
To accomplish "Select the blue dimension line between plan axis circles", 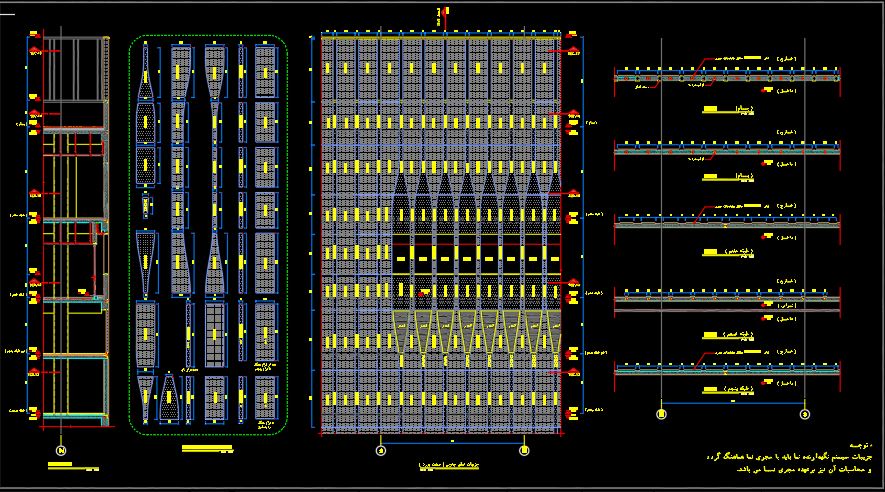I will tap(733, 403).
